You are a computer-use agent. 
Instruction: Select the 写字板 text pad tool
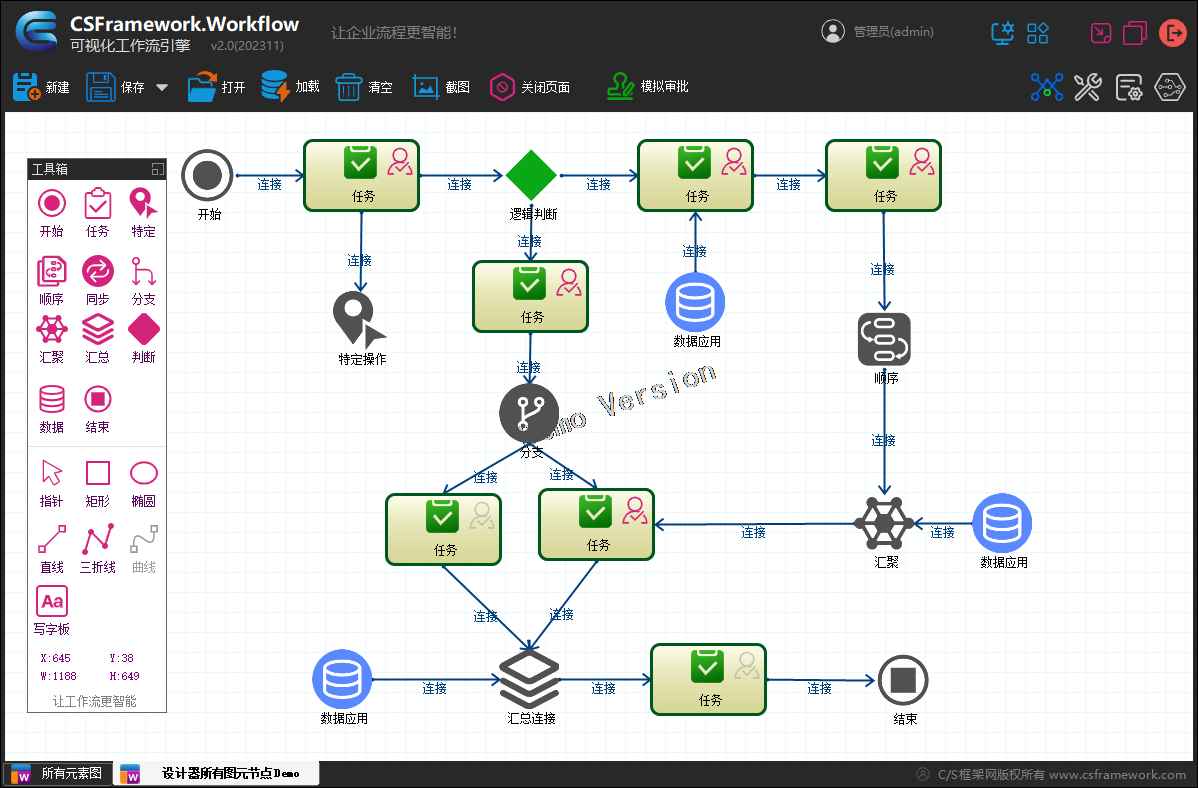click(51, 601)
